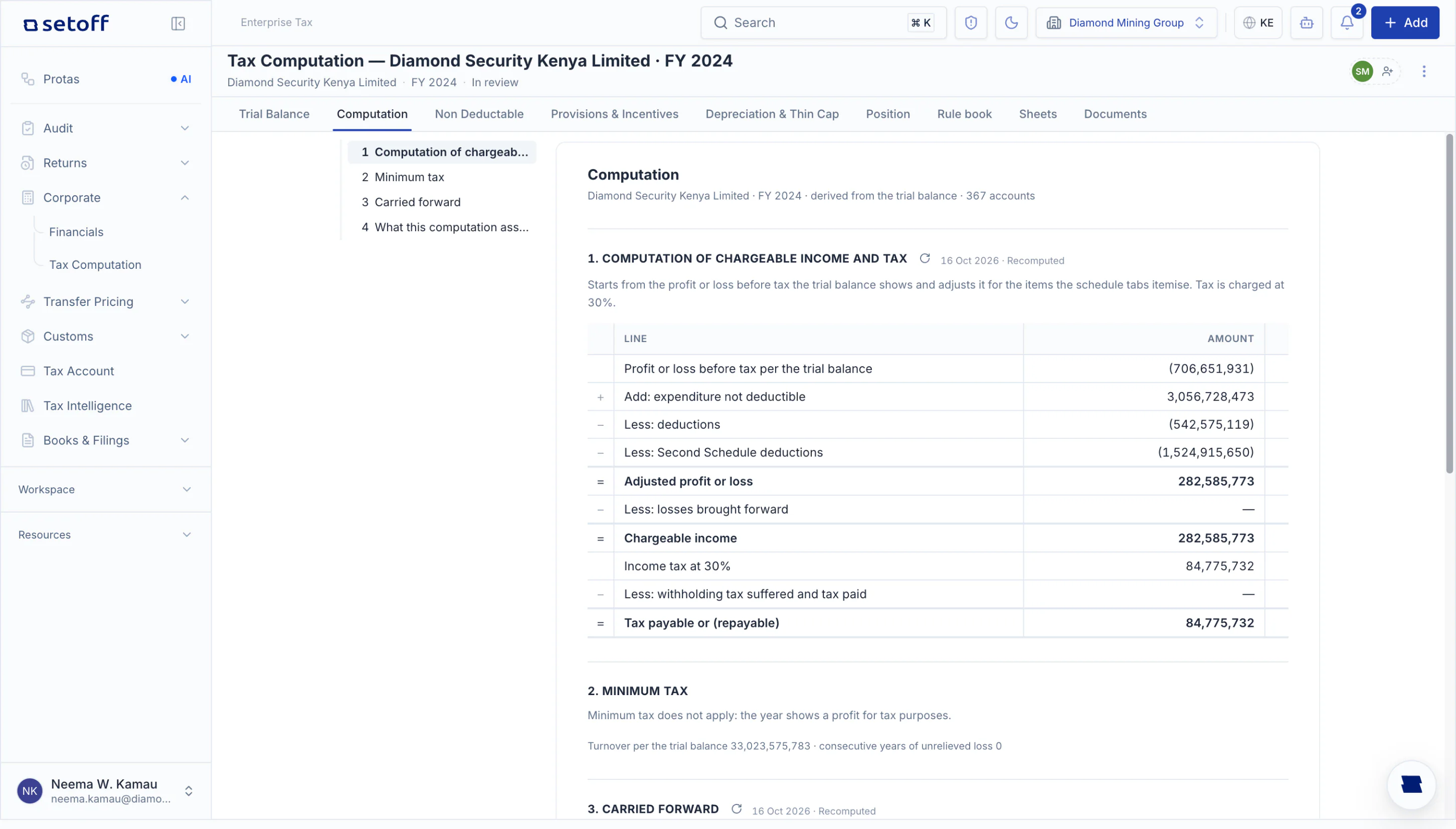Select 'Computation of chargeab...' outline item
This screenshot has height=829, width=1456.
click(x=442, y=152)
